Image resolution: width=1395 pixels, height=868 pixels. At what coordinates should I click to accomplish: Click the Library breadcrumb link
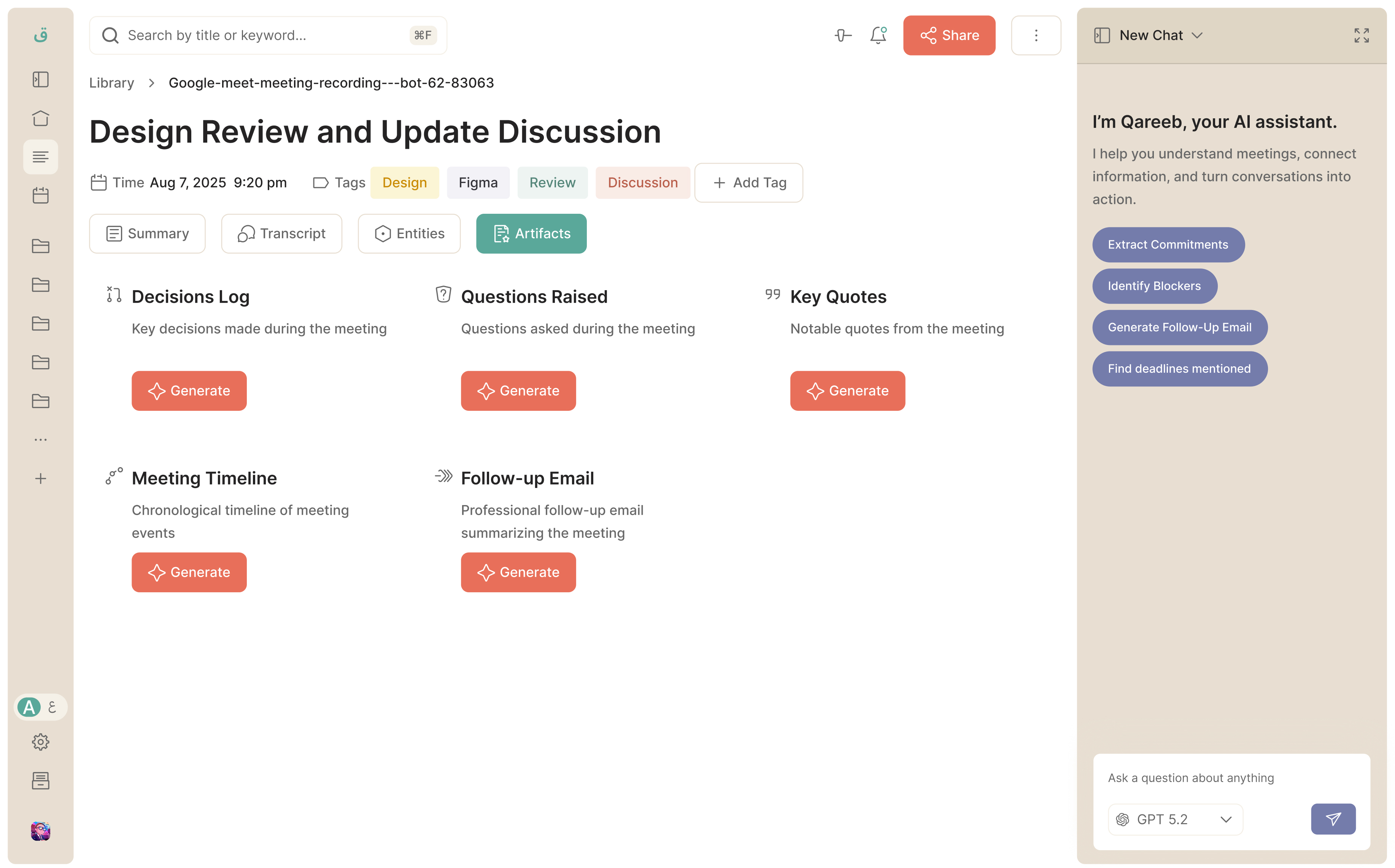point(111,83)
